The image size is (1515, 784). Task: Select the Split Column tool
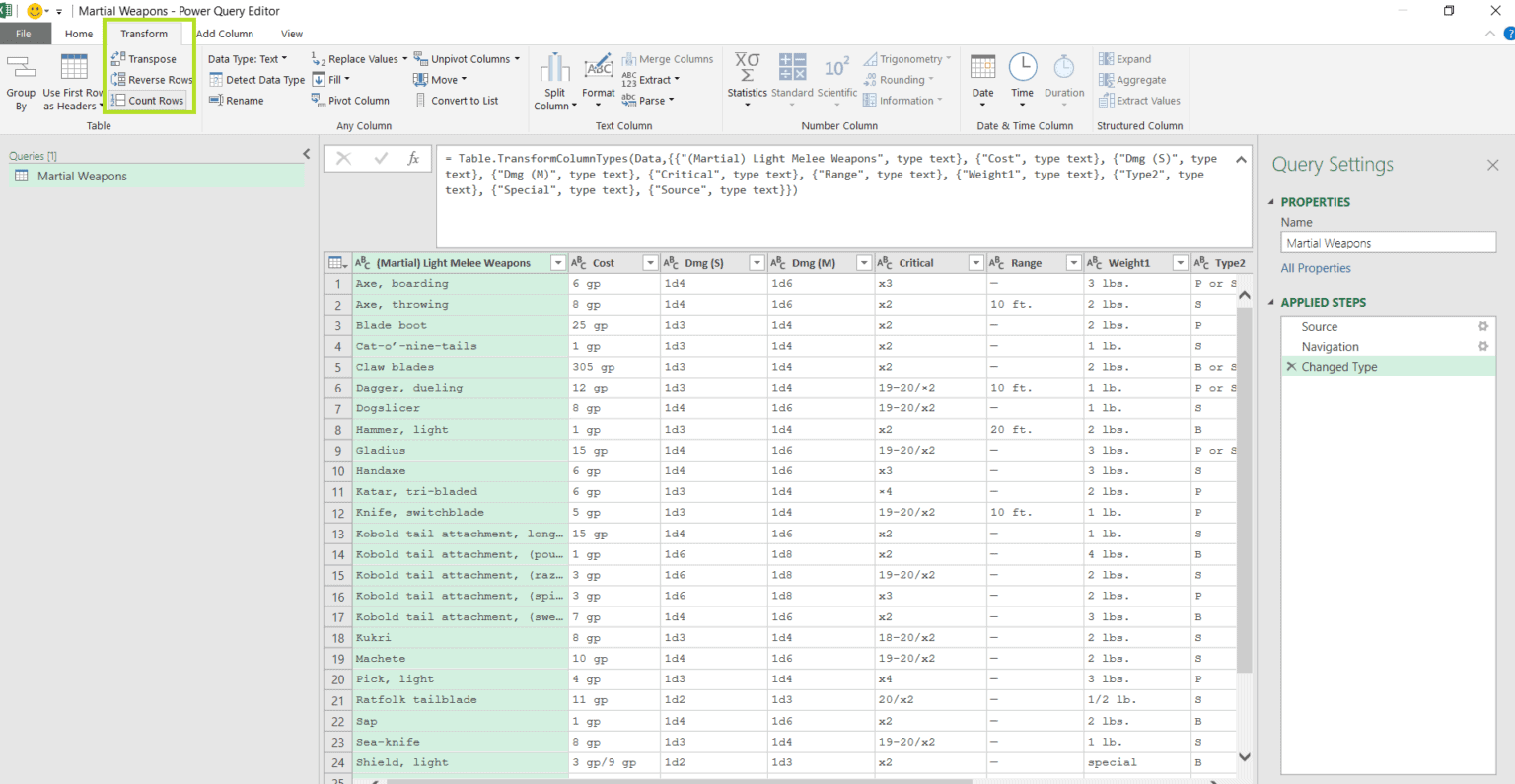click(554, 79)
